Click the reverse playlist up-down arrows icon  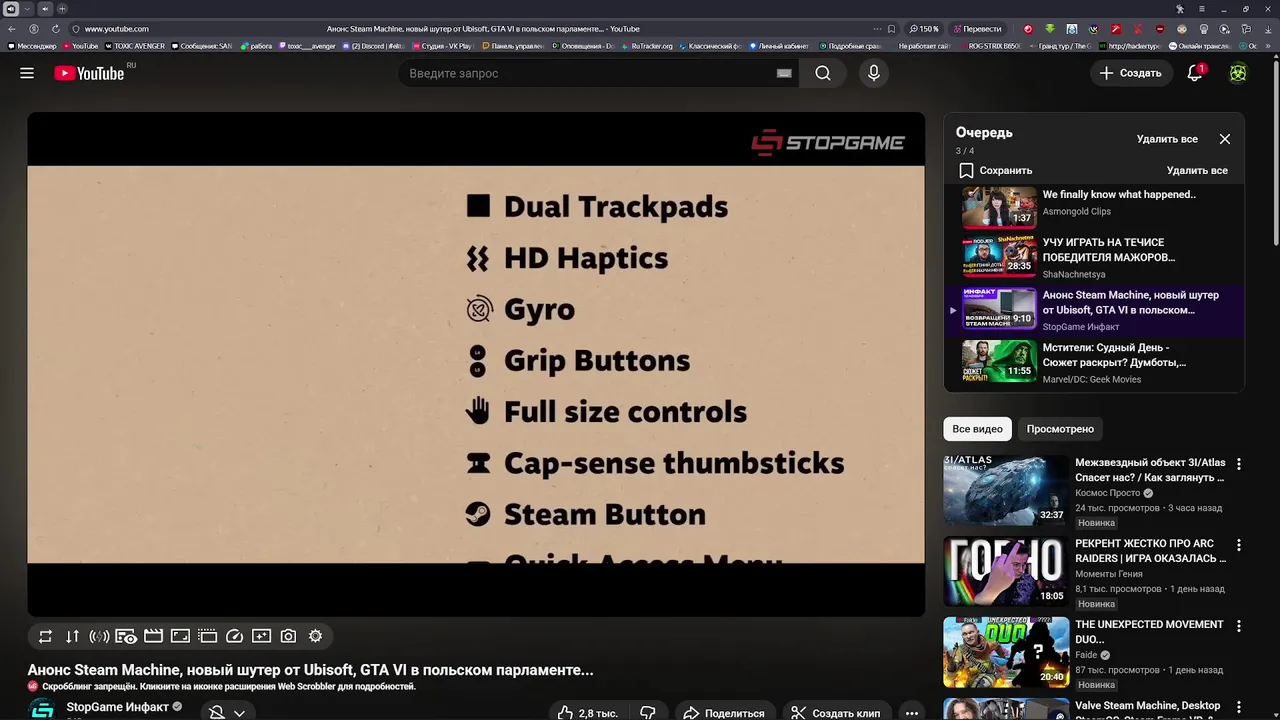click(72, 636)
